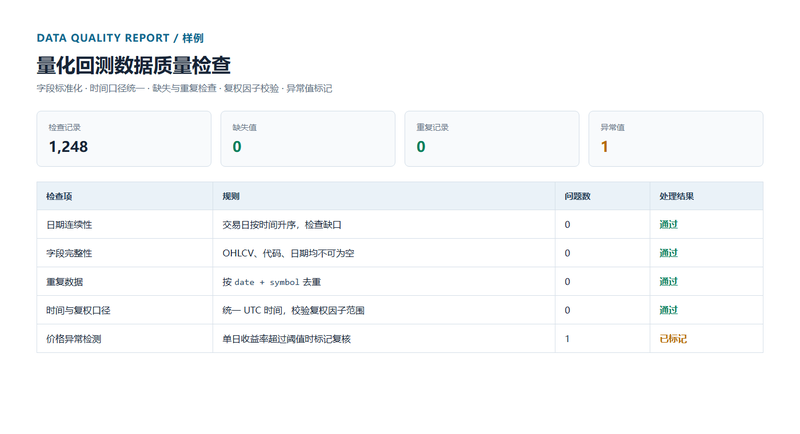The image size is (800, 434).
Task: Select the 缺失值 summary card
Action: [308, 139]
